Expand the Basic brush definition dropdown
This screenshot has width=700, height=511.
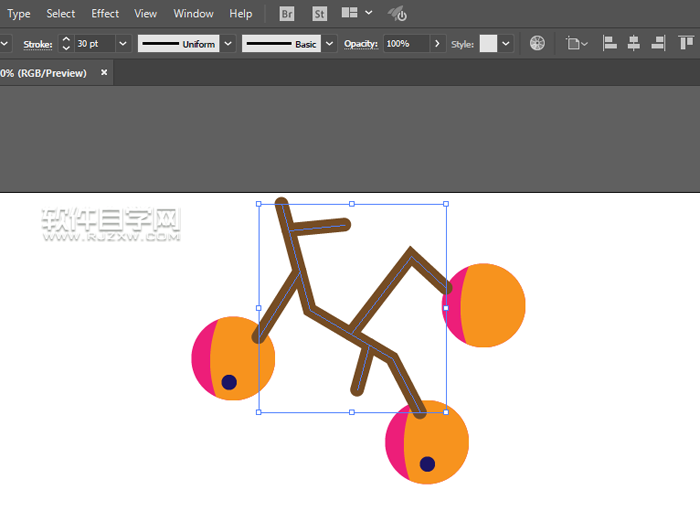click(x=331, y=44)
